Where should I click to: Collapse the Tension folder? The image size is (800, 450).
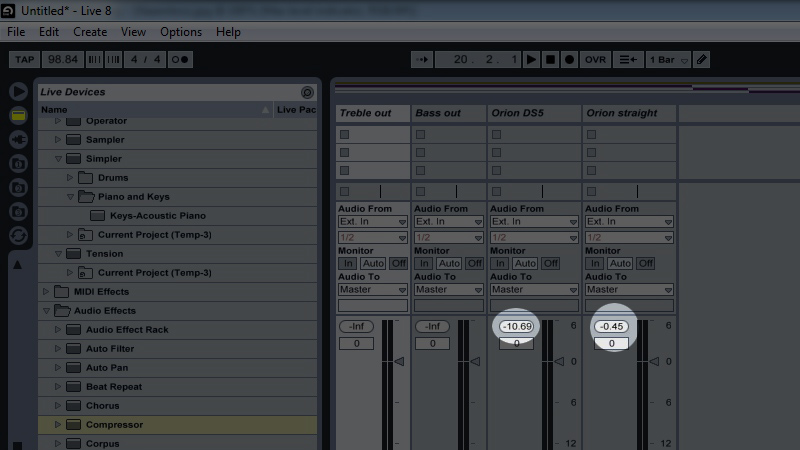[x=58, y=254]
